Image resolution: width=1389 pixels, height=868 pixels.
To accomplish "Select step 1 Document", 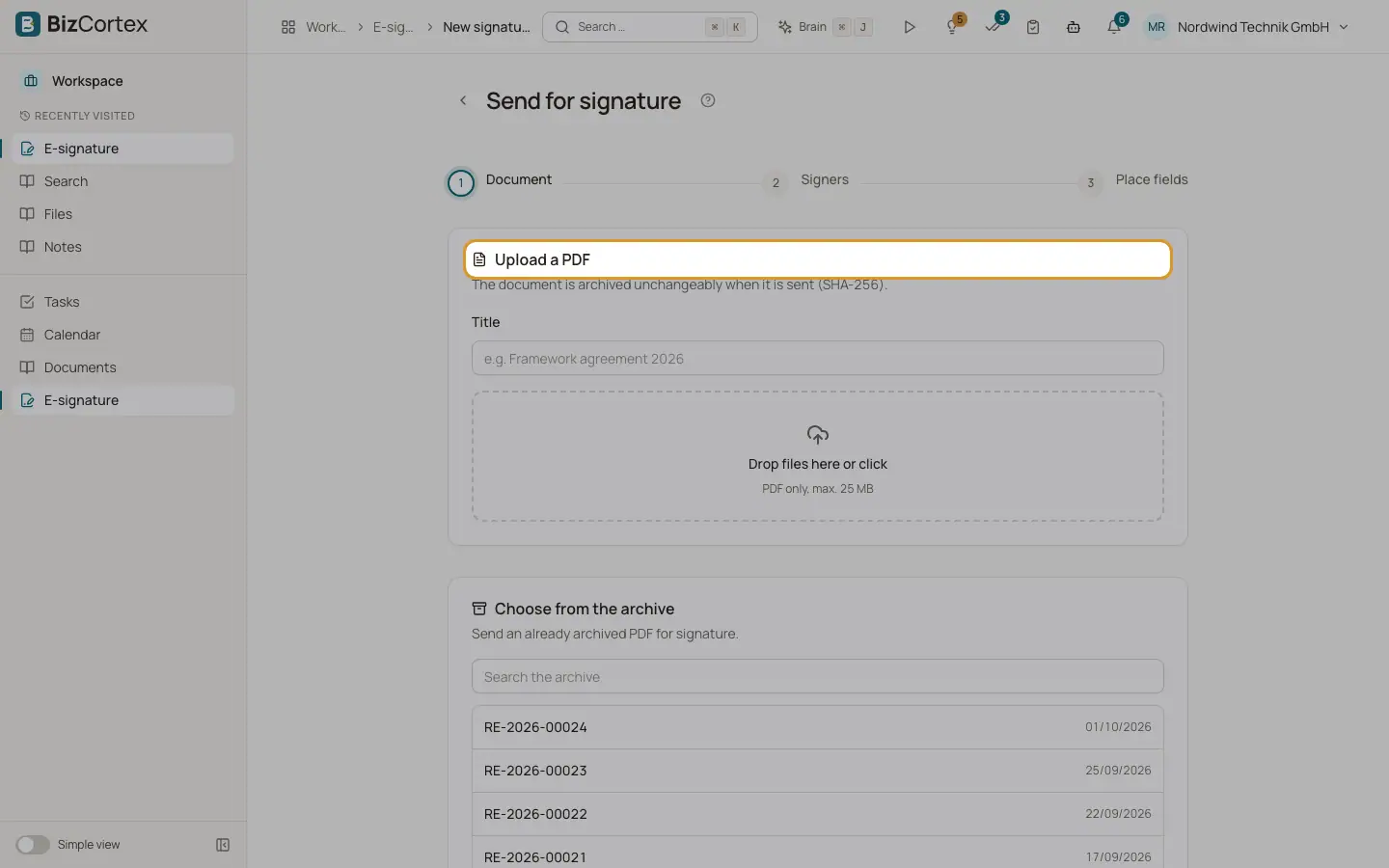I will tap(500, 181).
